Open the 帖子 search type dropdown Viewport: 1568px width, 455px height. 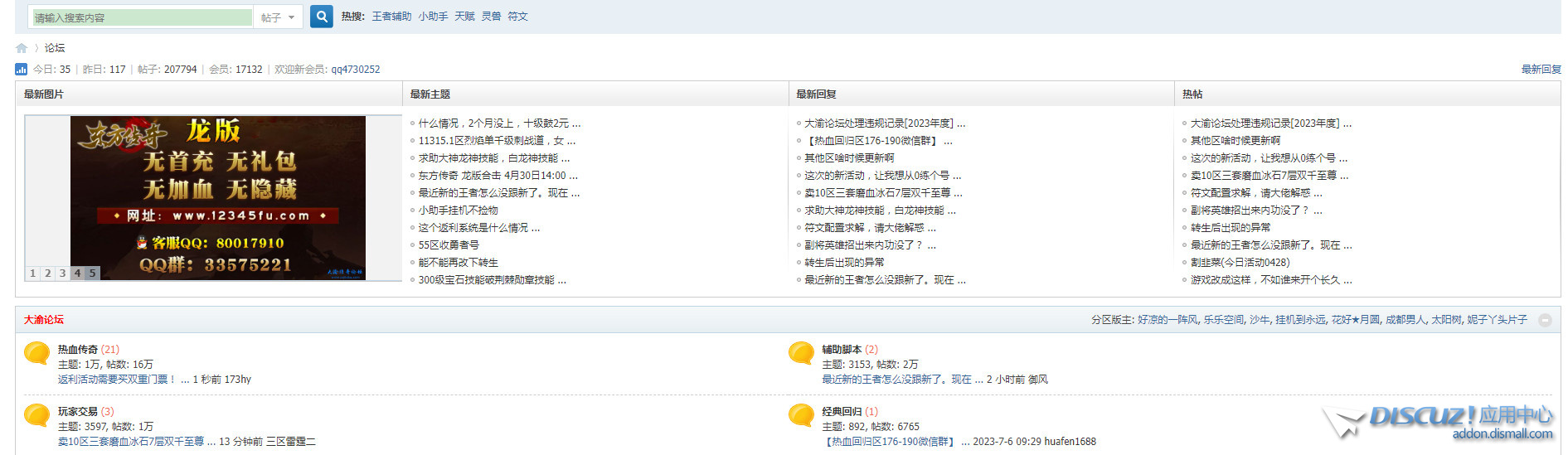(x=279, y=17)
